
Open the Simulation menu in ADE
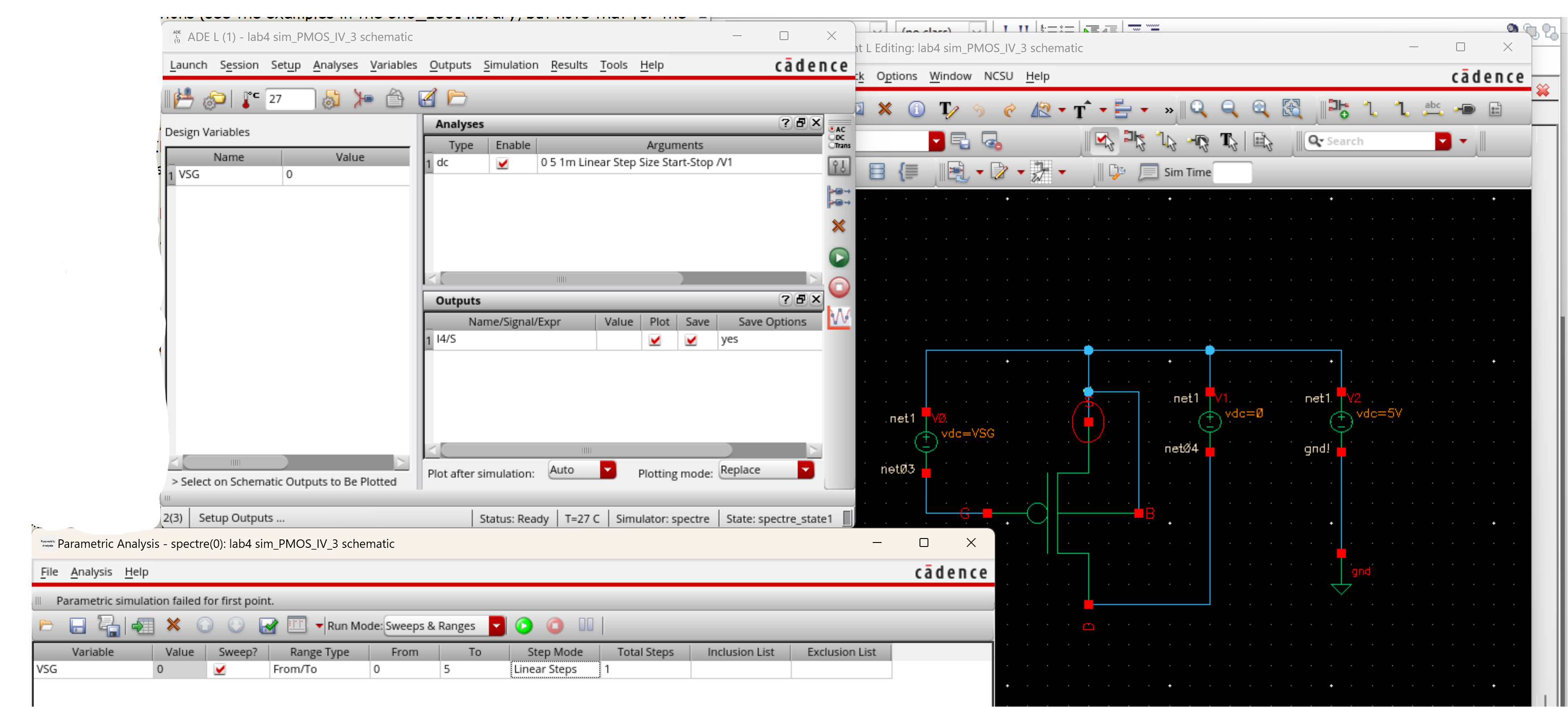click(510, 65)
